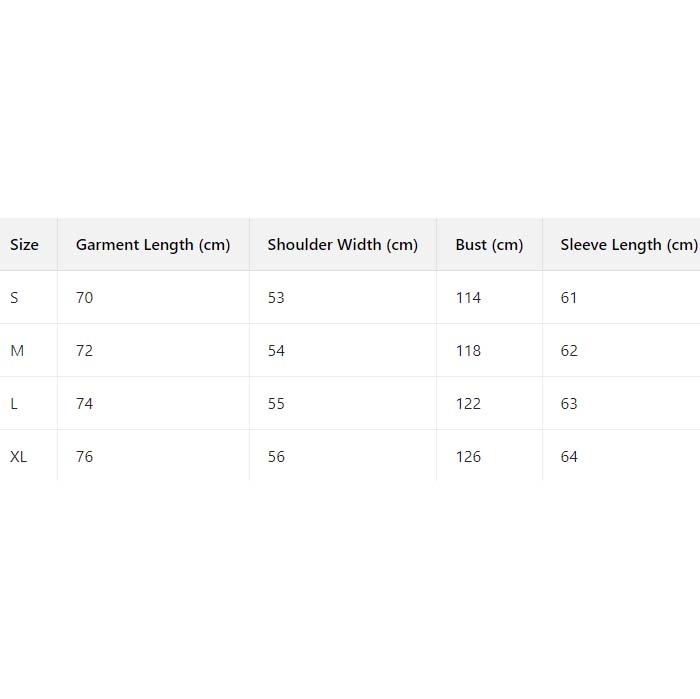Click the Garment Length (cm) header
Image resolution: width=700 pixels, height=699 pixels.
(x=153, y=245)
